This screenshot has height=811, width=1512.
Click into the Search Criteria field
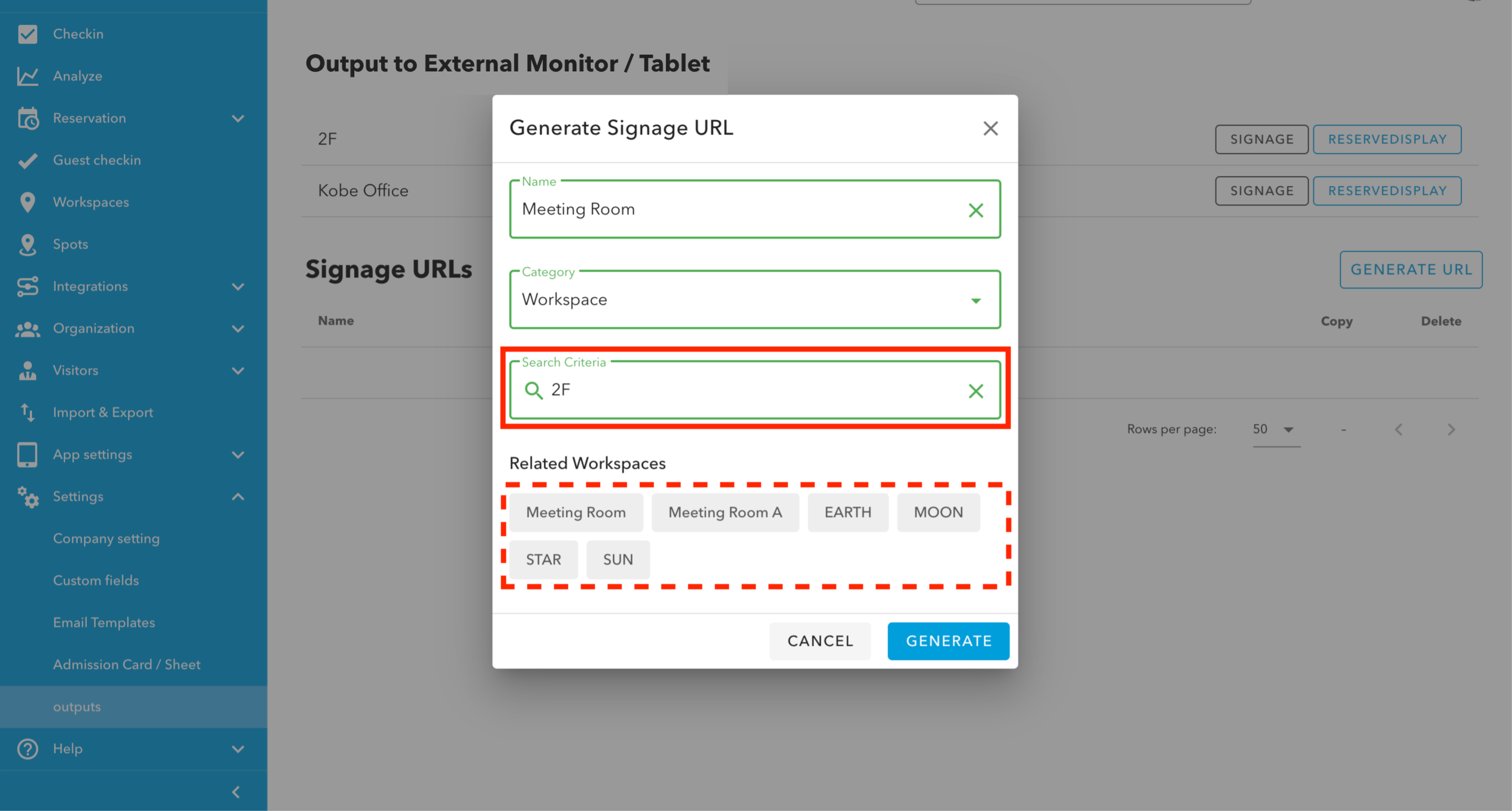(x=752, y=390)
